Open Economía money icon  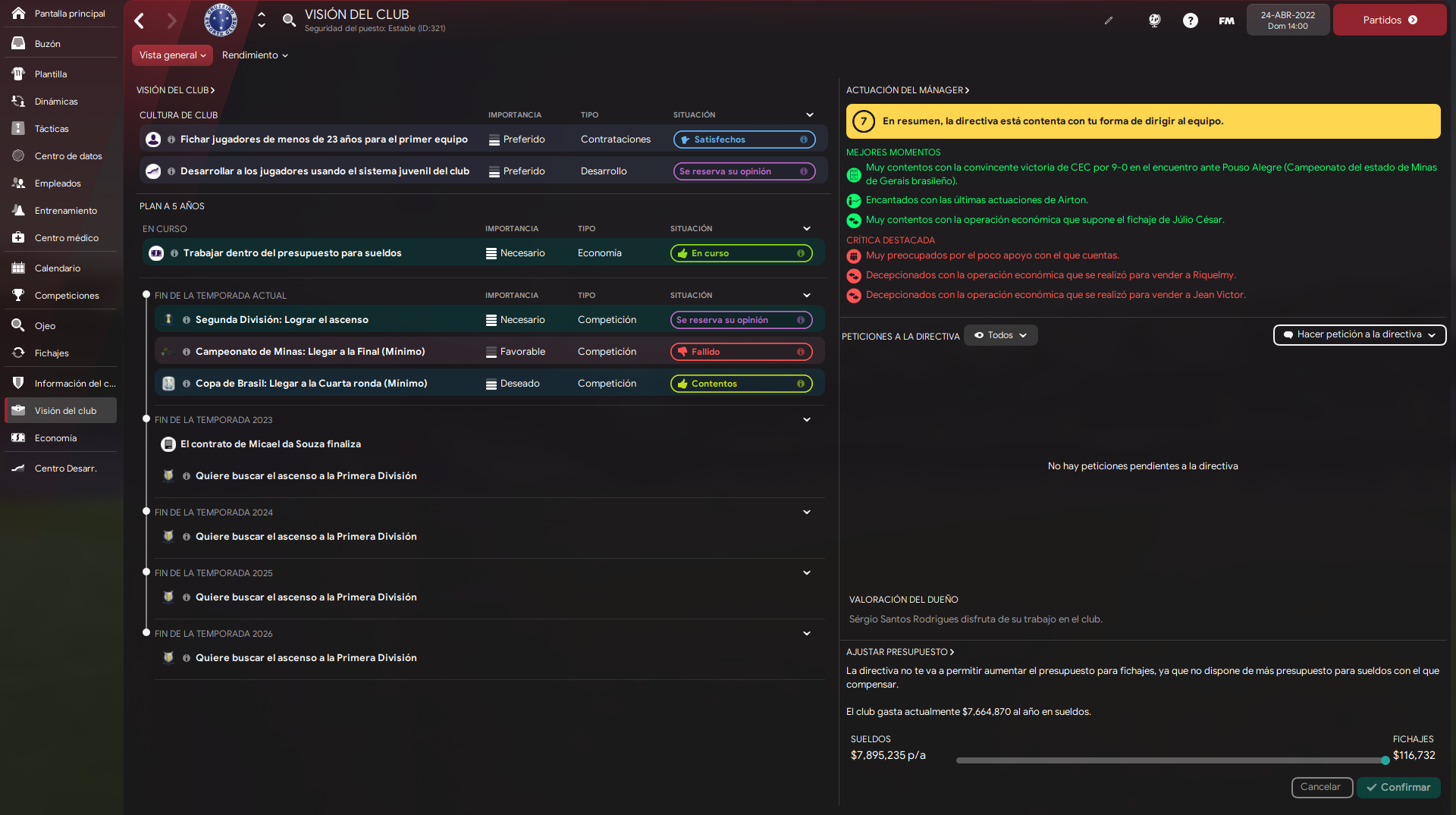pyautogui.click(x=18, y=437)
